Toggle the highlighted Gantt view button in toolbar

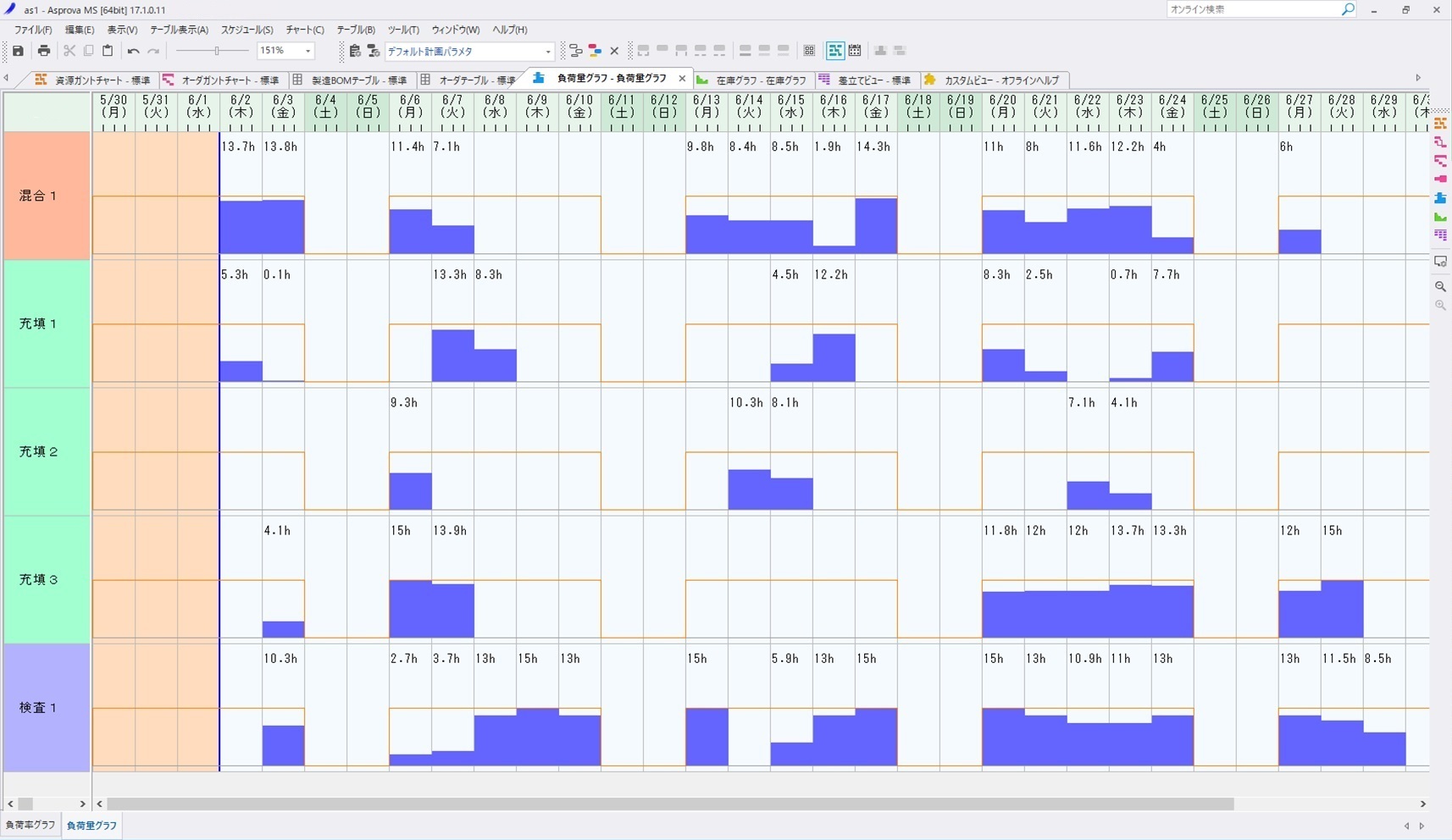click(x=834, y=51)
